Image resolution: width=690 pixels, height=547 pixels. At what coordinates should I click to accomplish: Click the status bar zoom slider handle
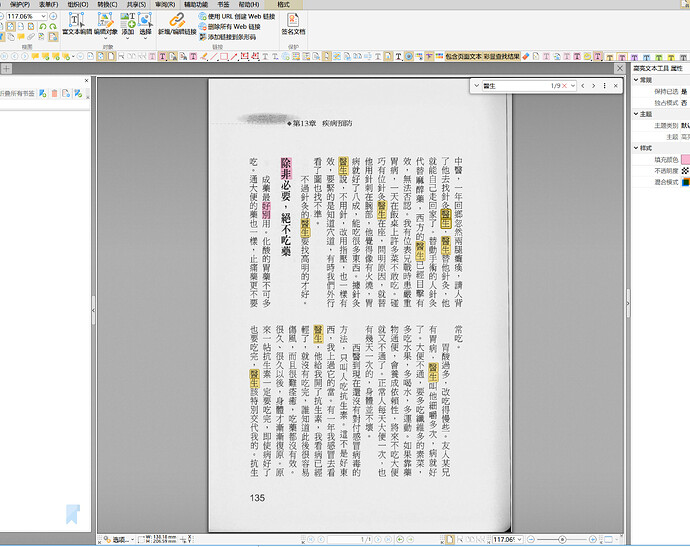(x=562, y=539)
